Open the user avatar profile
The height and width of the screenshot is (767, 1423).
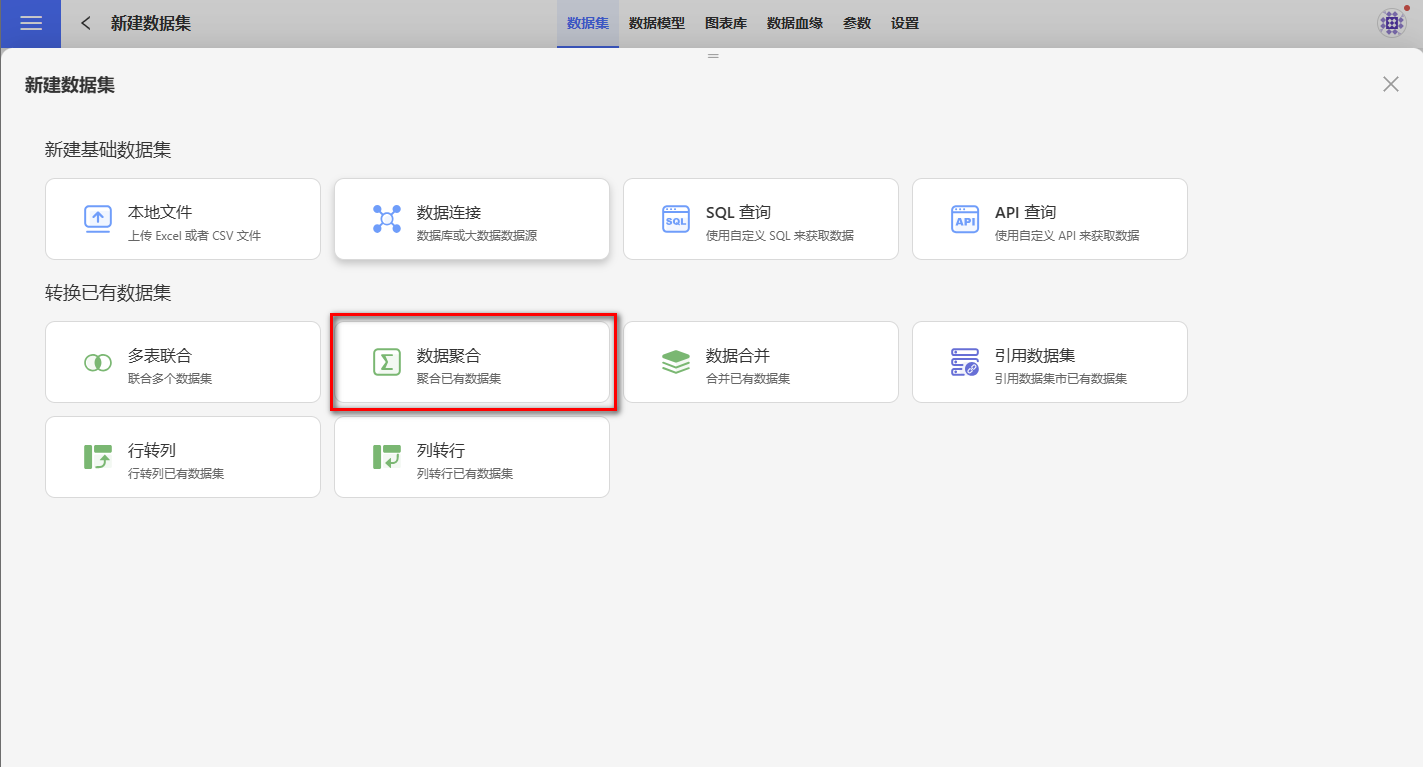[1392, 23]
